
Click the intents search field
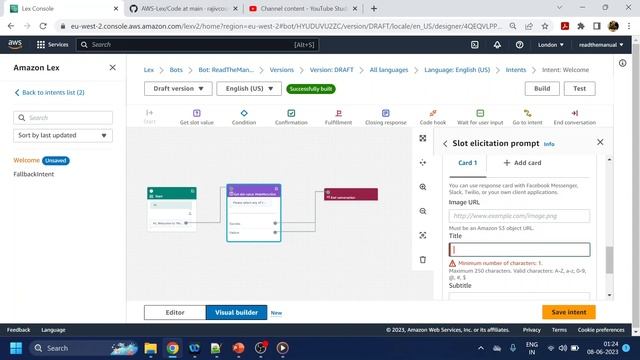[x=63, y=118]
